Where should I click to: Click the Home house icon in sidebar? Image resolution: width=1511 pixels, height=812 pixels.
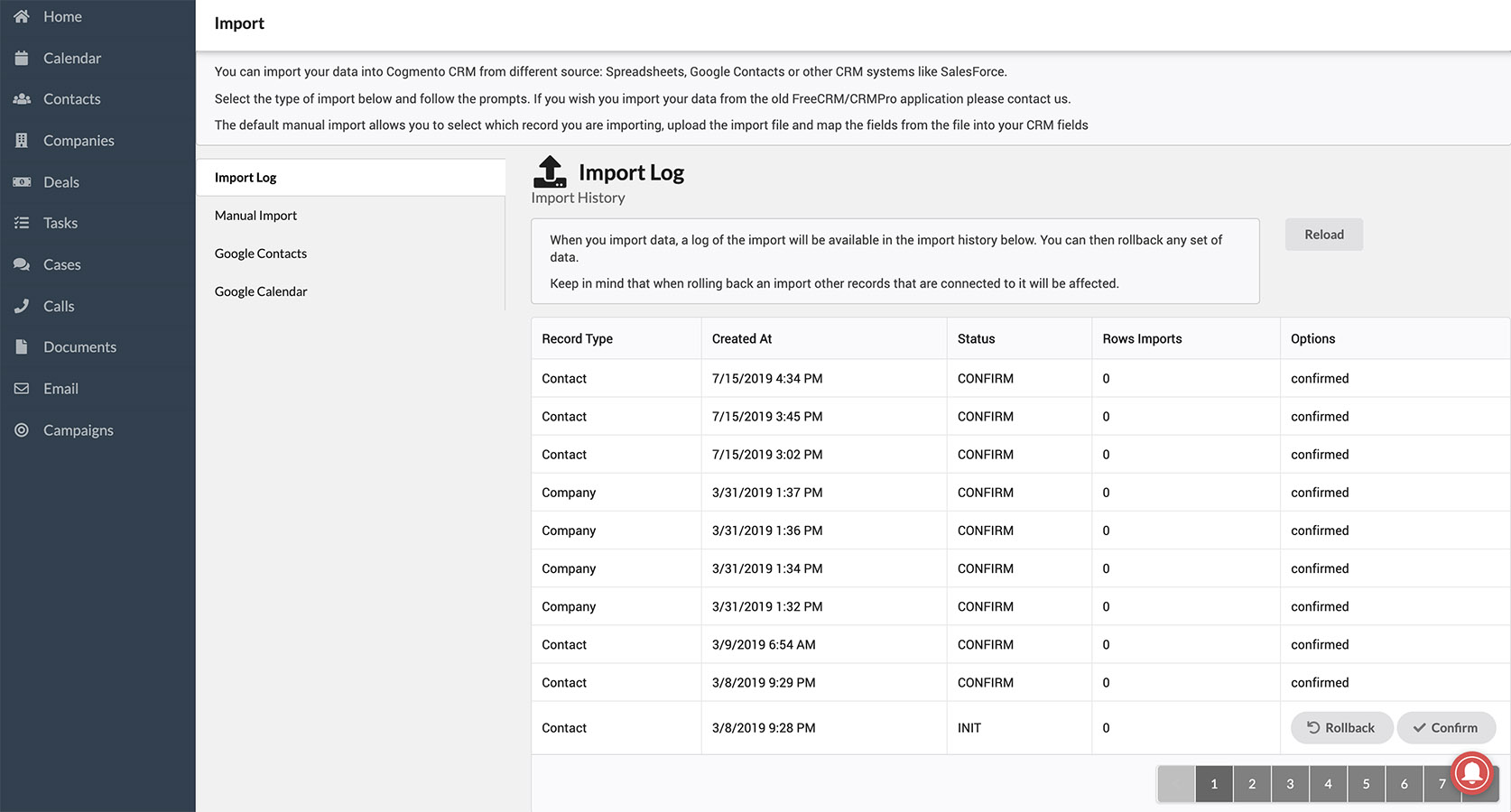coord(22,16)
